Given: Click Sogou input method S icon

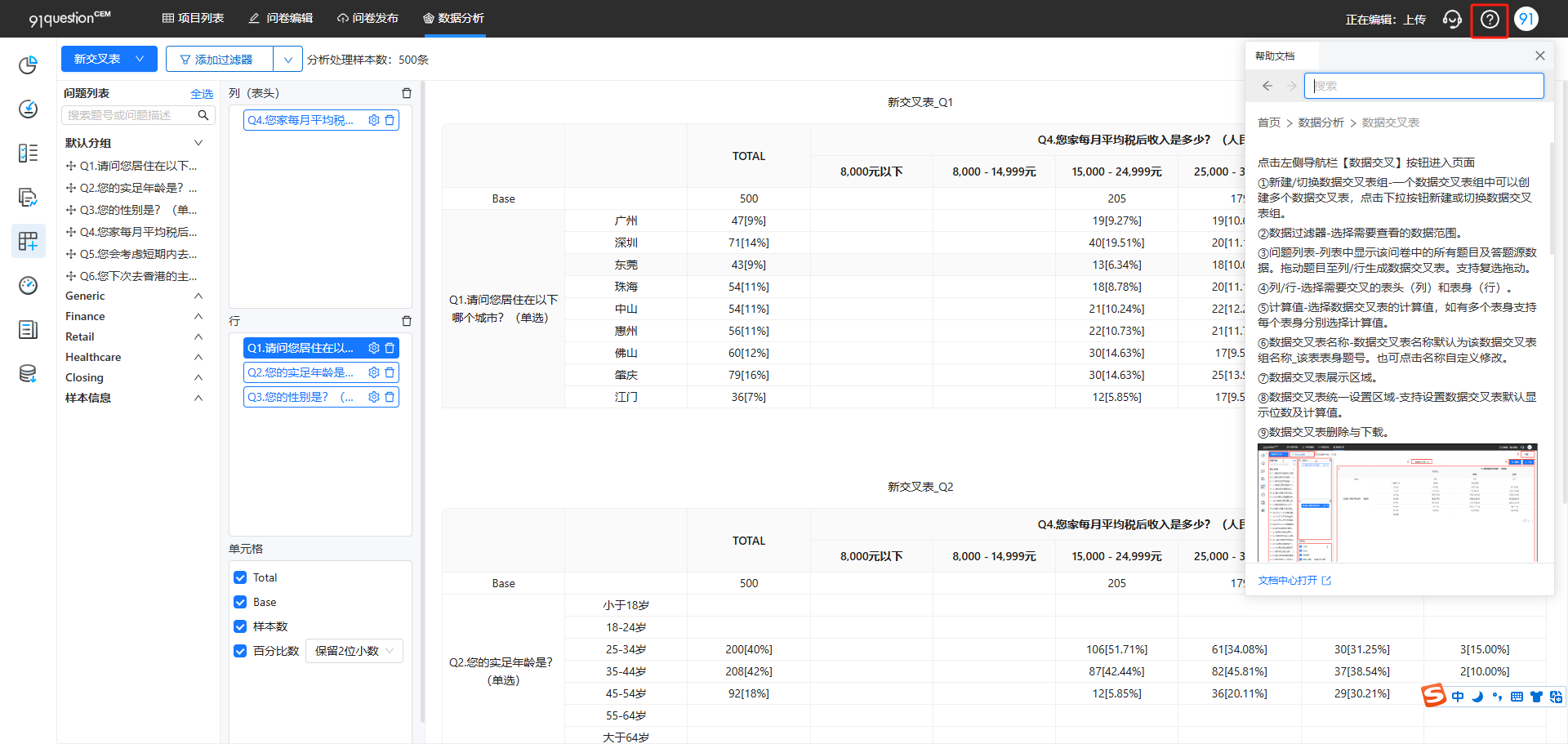Looking at the screenshot, I should [x=1434, y=696].
